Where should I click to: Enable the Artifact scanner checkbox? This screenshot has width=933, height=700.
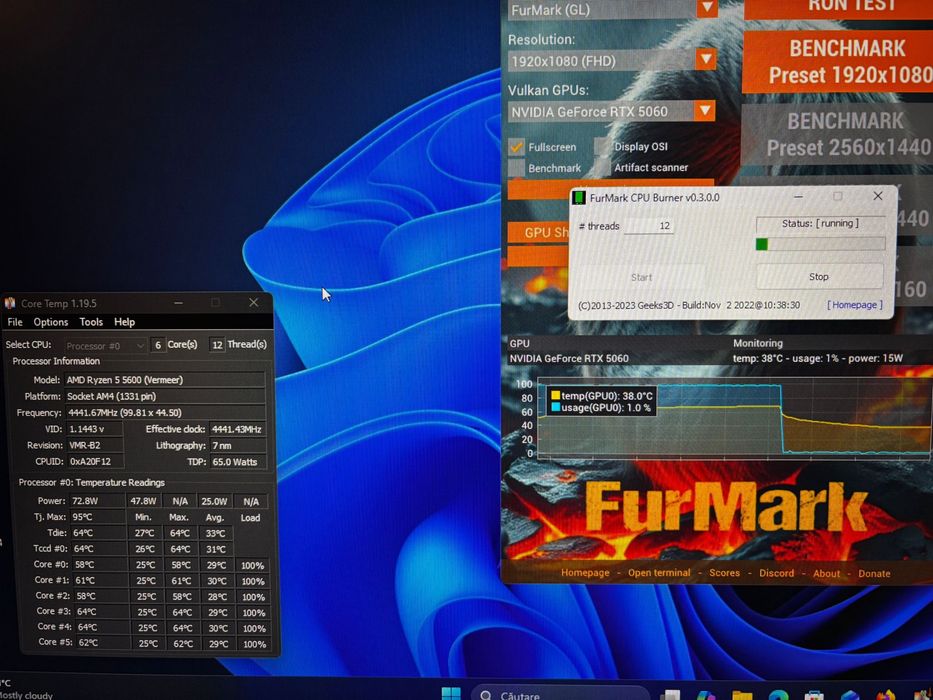click(x=602, y=168)
